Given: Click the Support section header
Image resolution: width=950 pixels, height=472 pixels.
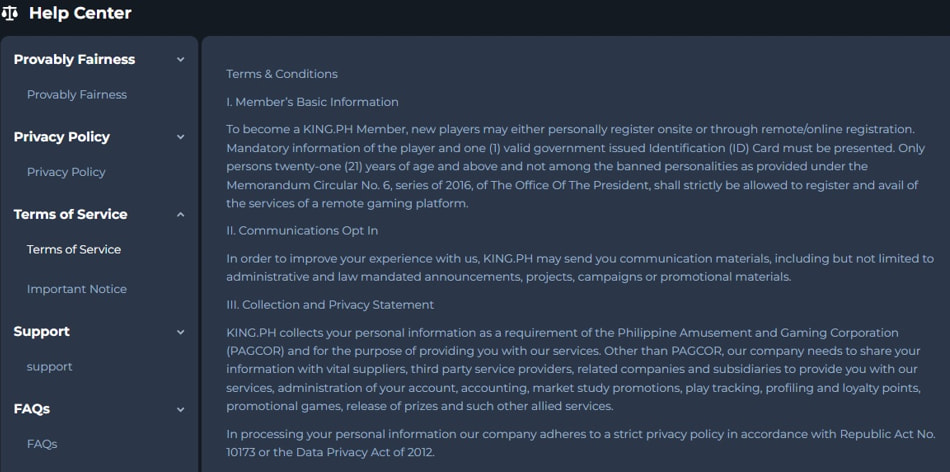Looking at the screenshot, I should tap(42, 331).
